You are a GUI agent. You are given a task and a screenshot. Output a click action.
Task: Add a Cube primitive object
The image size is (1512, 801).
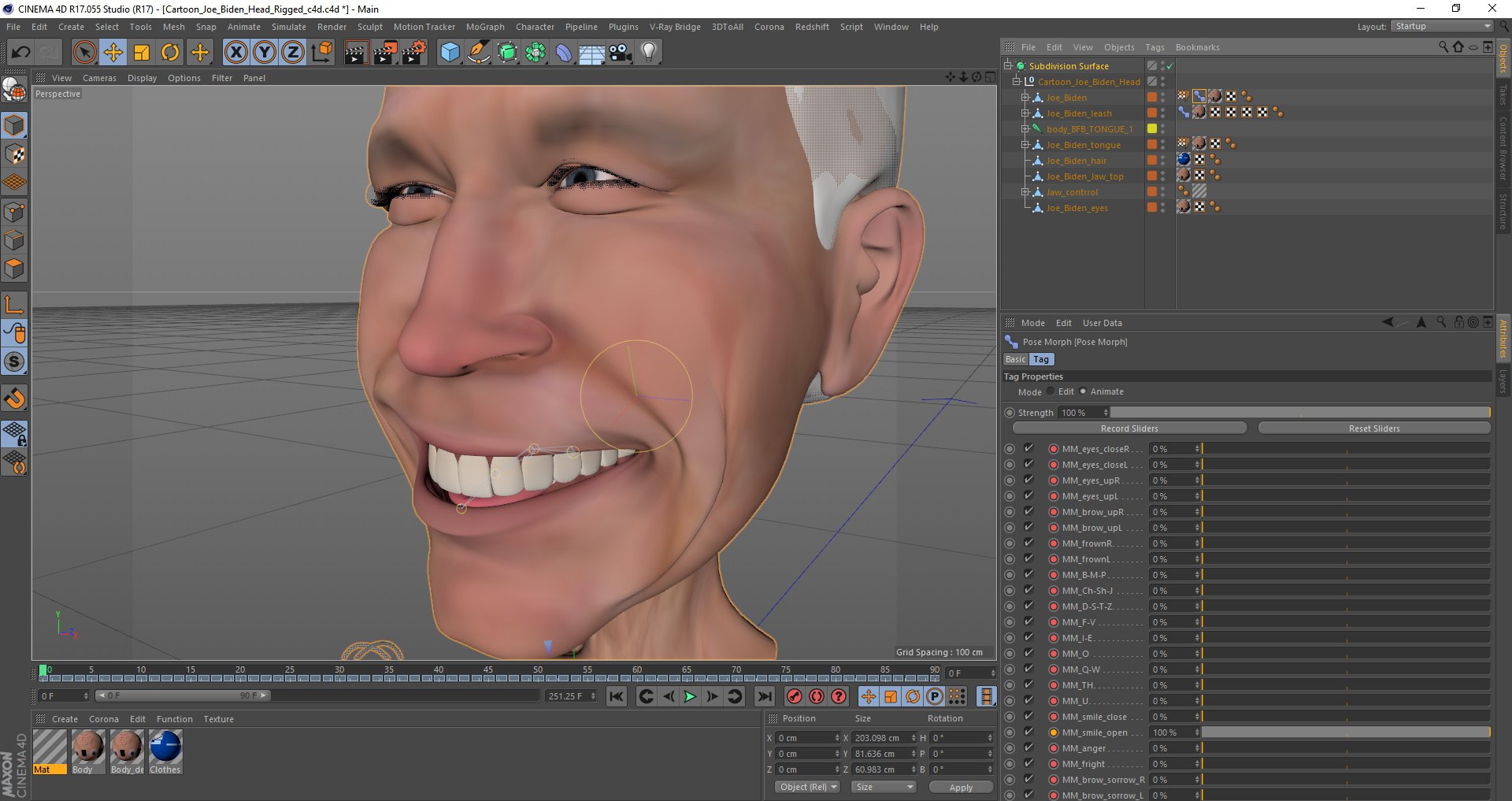pyautogui.click(x=450, y=53)
